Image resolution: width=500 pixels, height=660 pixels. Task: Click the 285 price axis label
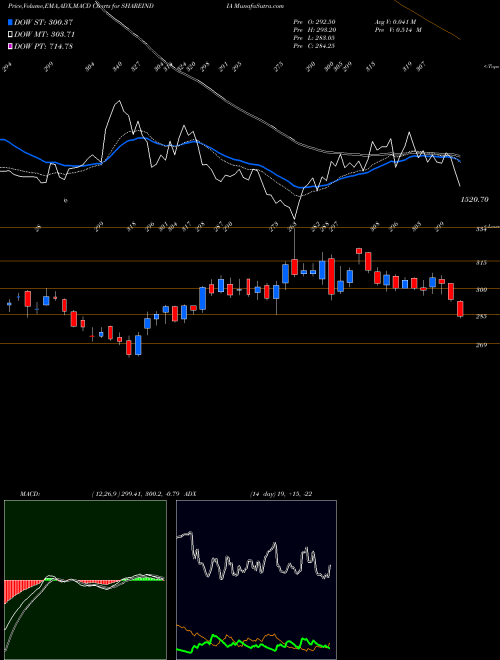[481, 316]
